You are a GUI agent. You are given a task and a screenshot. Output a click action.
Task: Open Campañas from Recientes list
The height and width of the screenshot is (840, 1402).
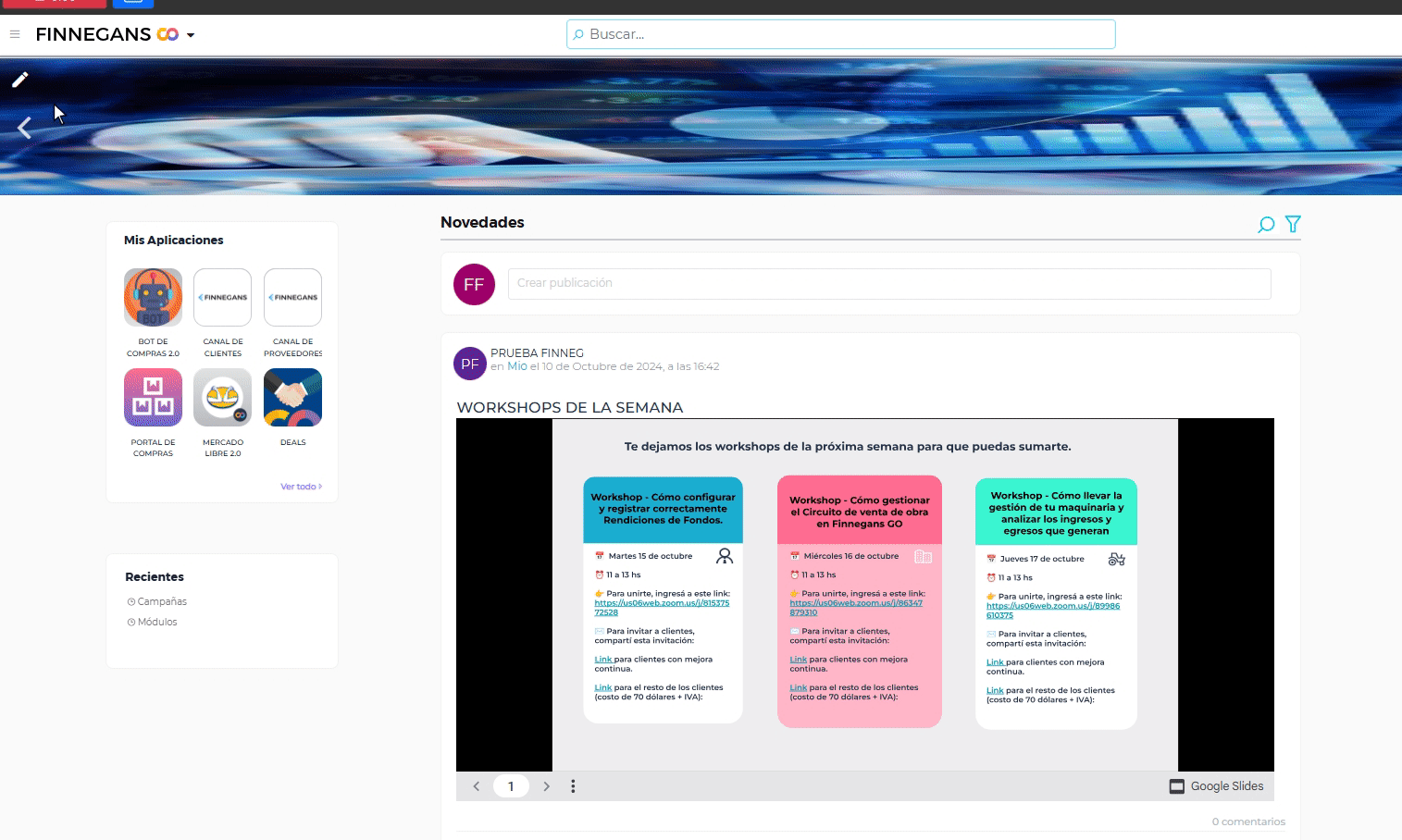click(x=162, y=601)
